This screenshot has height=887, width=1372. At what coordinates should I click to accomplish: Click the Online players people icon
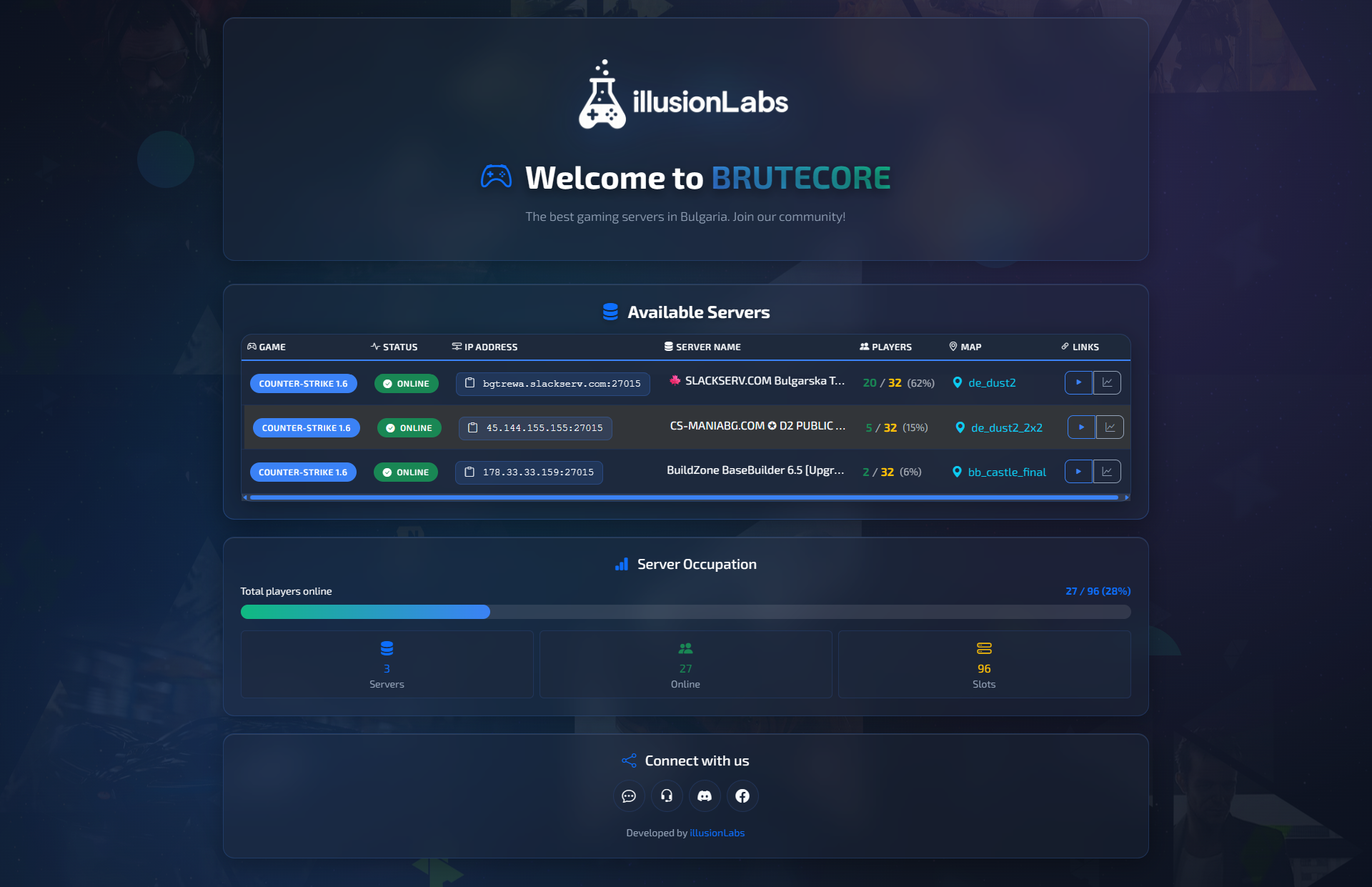coord(685,648)
